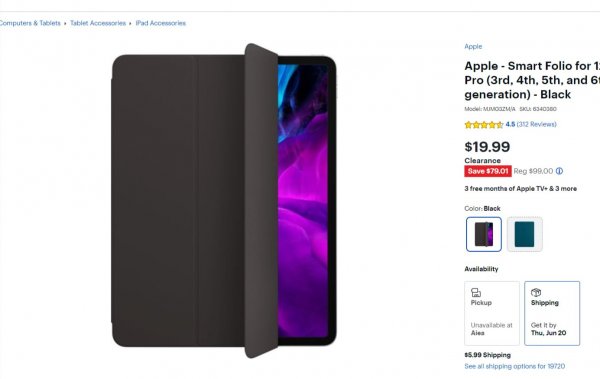Choose the Shipping availability option
The image size is (600, 379).
(552, 313)
